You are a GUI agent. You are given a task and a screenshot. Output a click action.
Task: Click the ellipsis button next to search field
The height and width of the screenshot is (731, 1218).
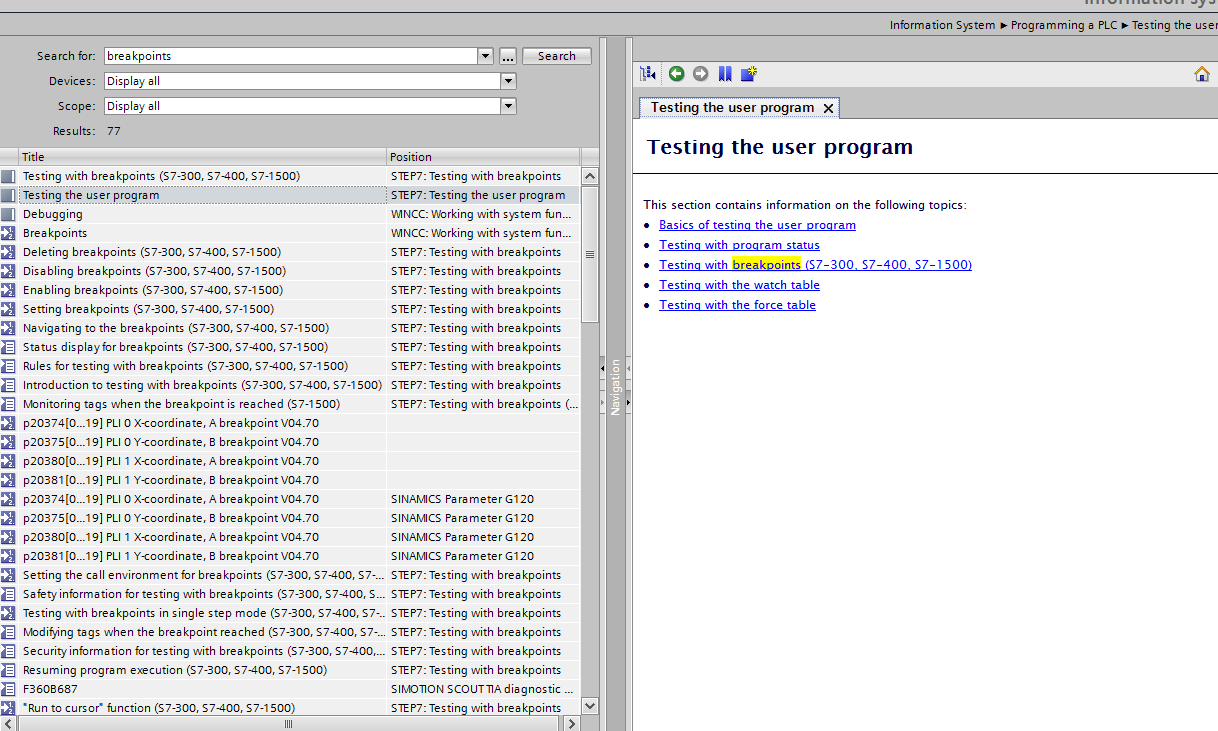coord(507,56)
